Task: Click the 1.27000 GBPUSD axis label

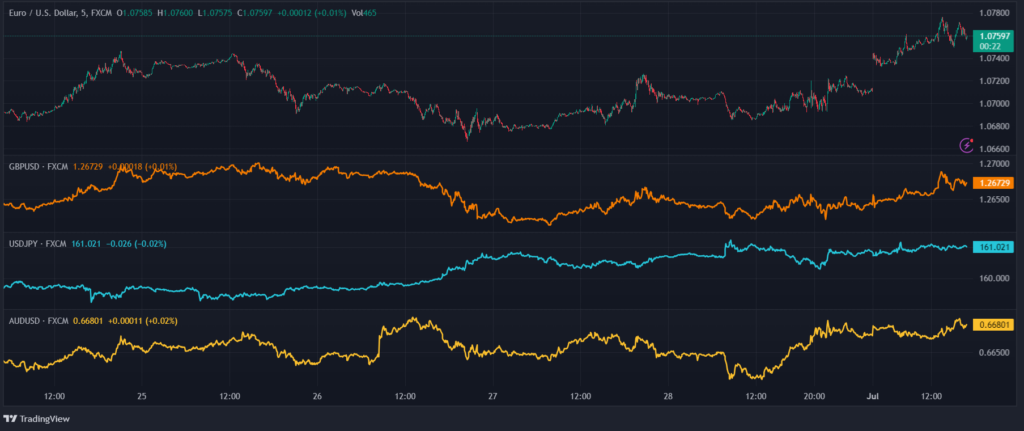Action: pos(996,163)
